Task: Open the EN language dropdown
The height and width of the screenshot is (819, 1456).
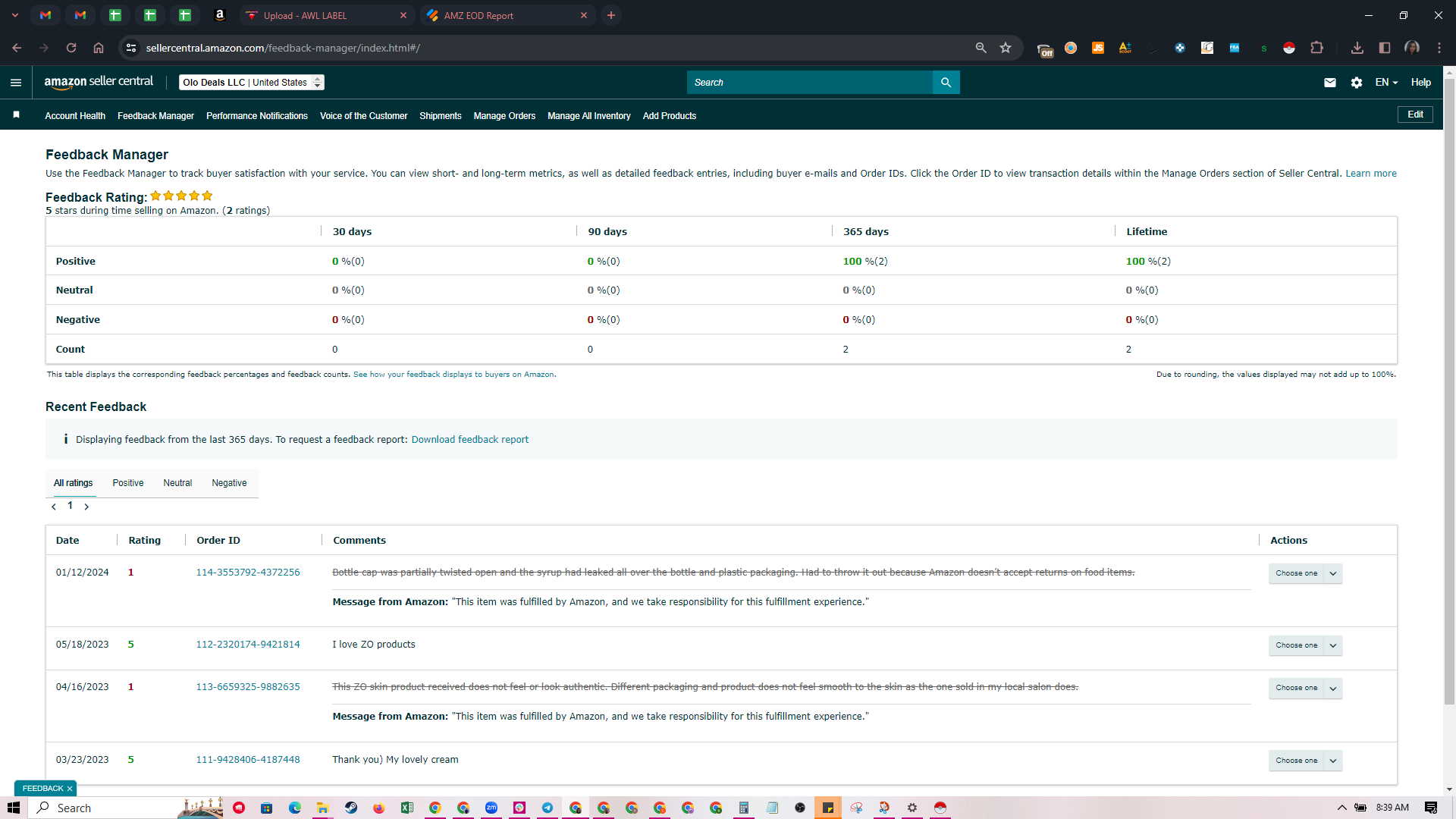Action: [x=1386, y=83]
